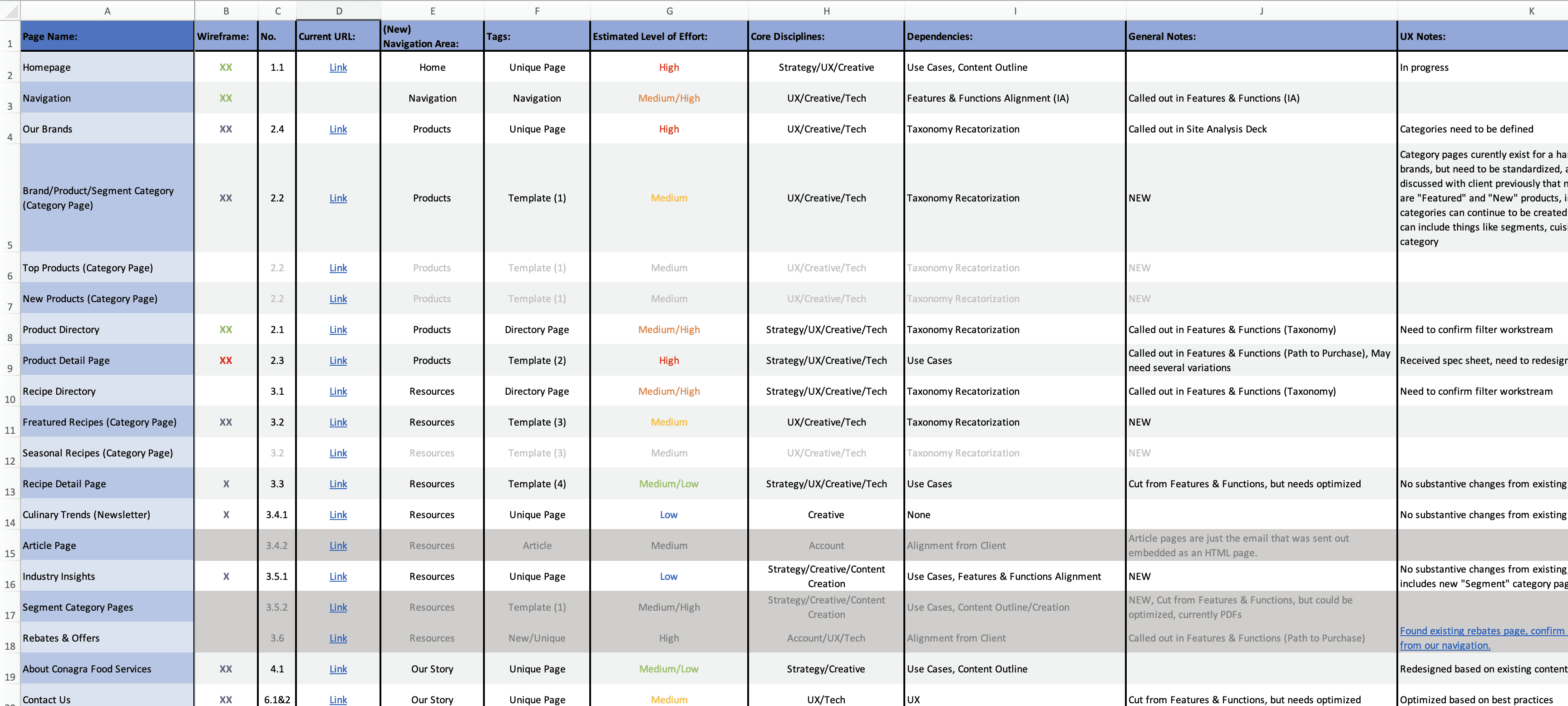Click the 'Navigation' cell in column A
This screenshot has width=1568, height=706.
[107, 98]
